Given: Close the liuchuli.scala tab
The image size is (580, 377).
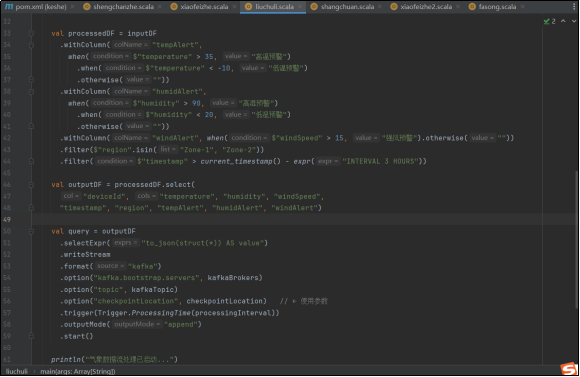Looking at the screenshot, I should click(300, 7).
